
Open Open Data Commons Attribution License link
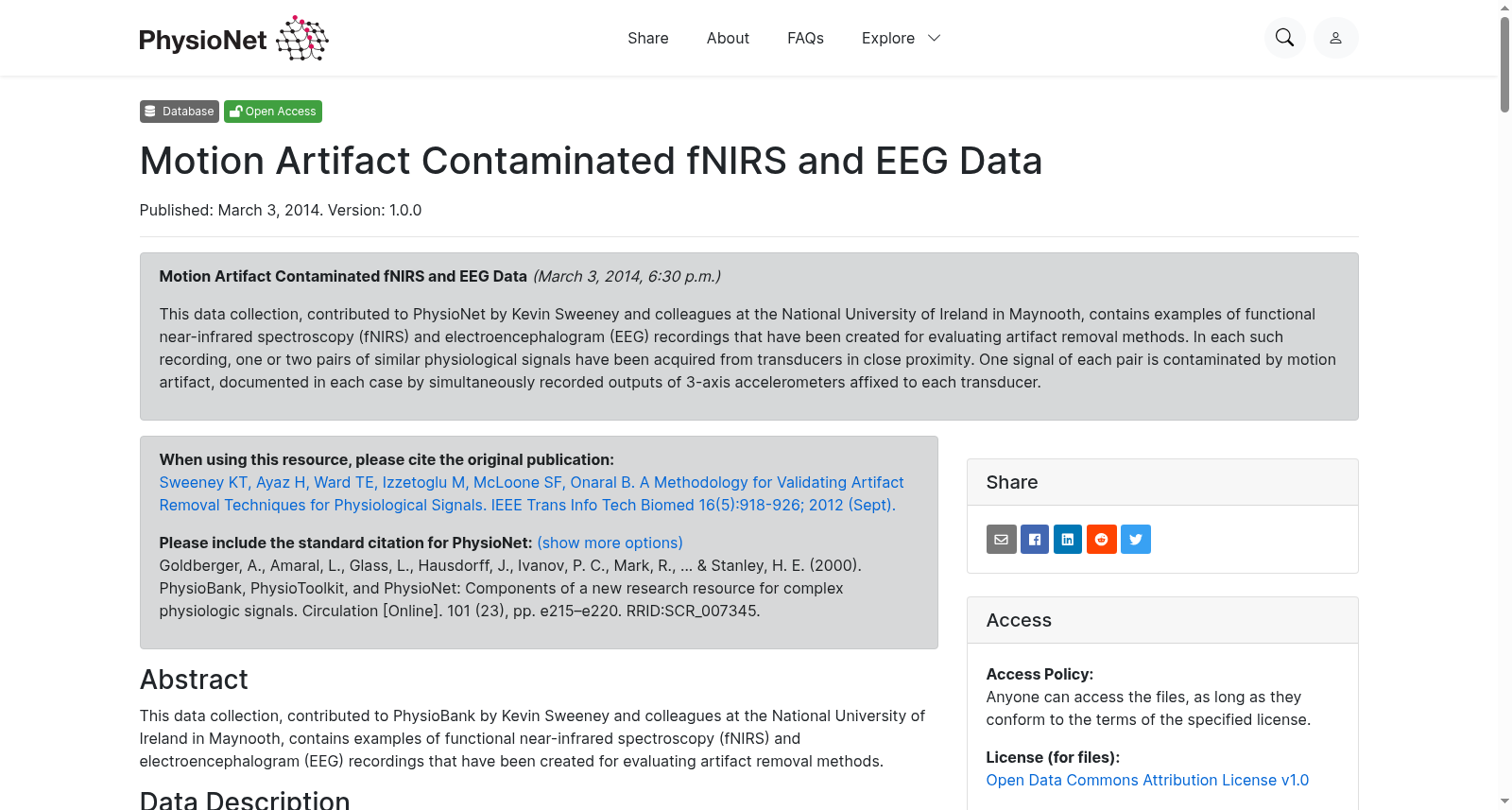[x=1147, y=780]
